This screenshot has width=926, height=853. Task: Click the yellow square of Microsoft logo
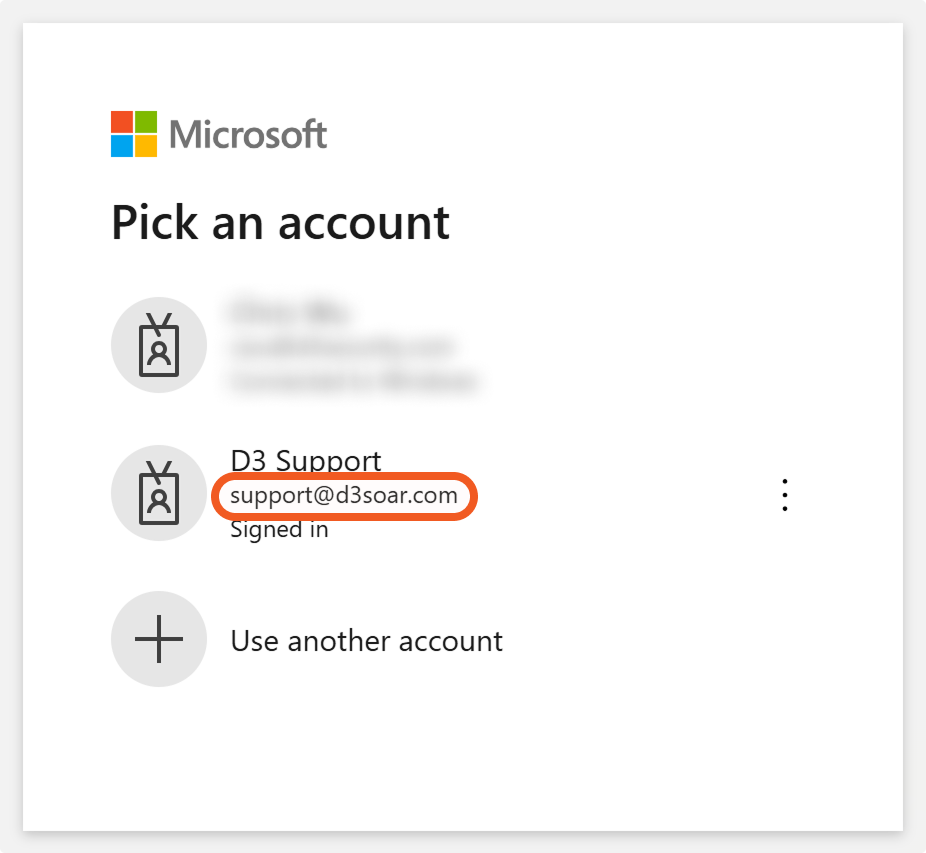click(x=146, y=146)
